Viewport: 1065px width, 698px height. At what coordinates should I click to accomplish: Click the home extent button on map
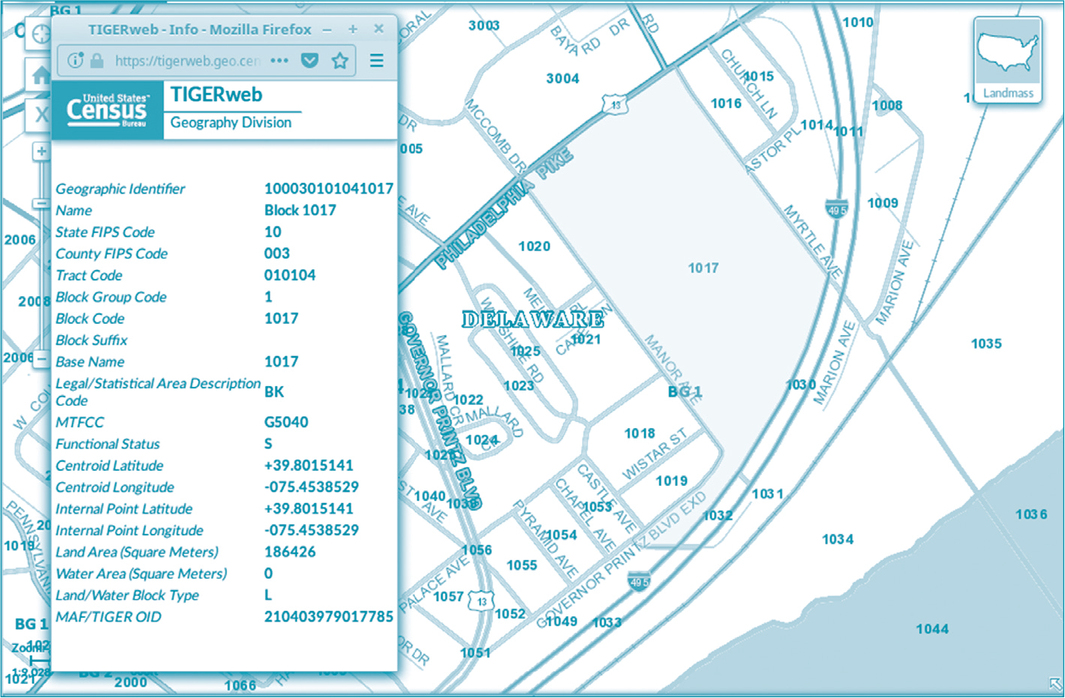point(41,76)
